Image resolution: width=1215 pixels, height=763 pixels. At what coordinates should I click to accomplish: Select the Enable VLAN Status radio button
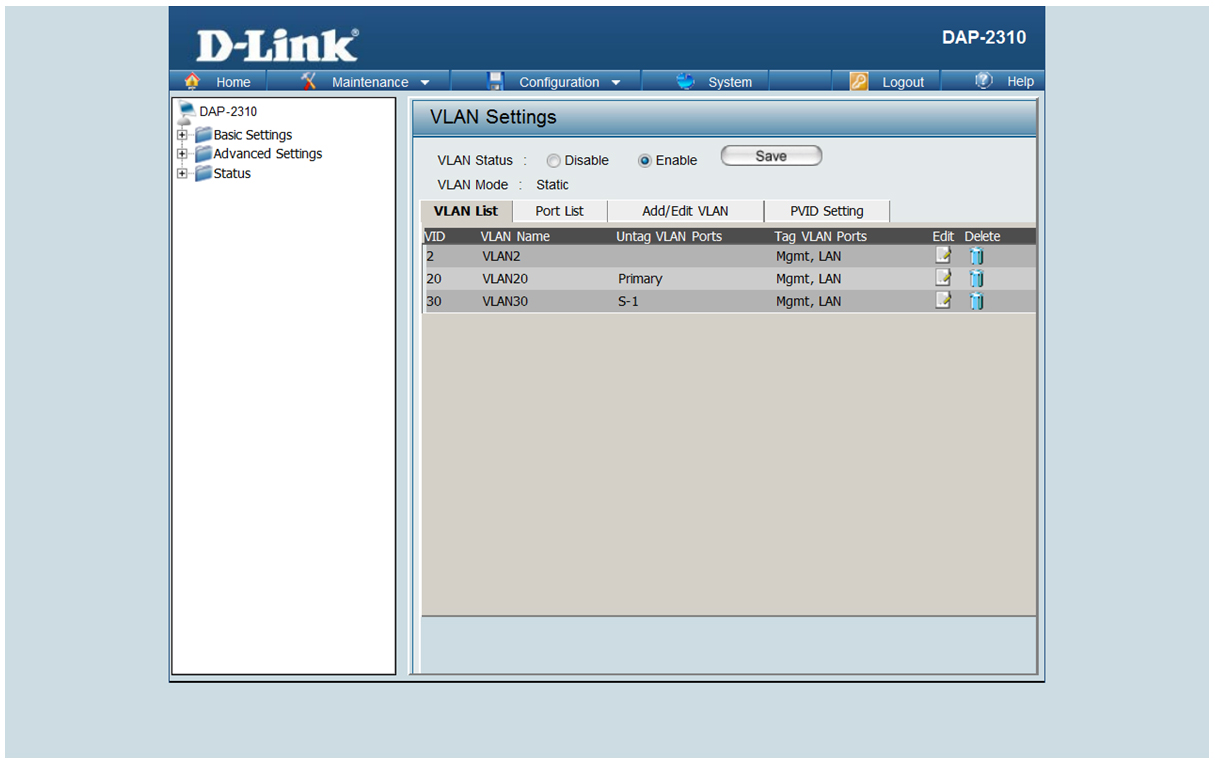[645, 161]
